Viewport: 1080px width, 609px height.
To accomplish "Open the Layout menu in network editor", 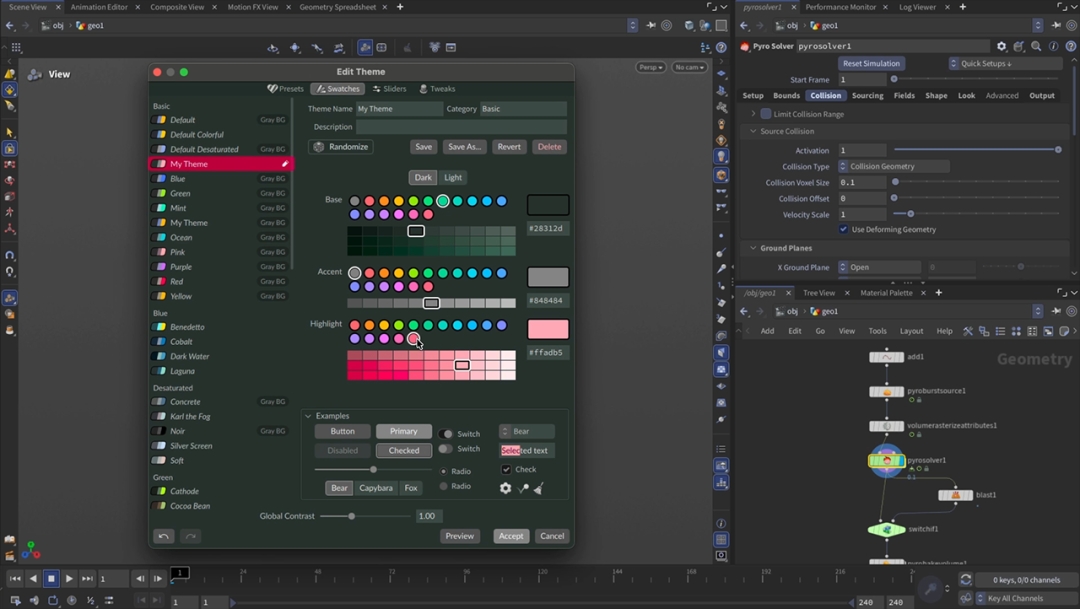I will 911,331.
